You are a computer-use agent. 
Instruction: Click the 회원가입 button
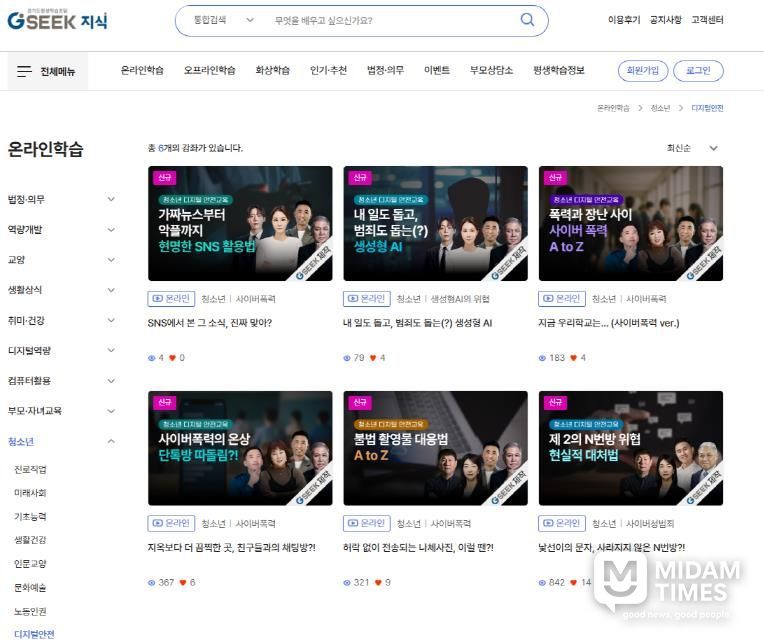pos(642,70)
